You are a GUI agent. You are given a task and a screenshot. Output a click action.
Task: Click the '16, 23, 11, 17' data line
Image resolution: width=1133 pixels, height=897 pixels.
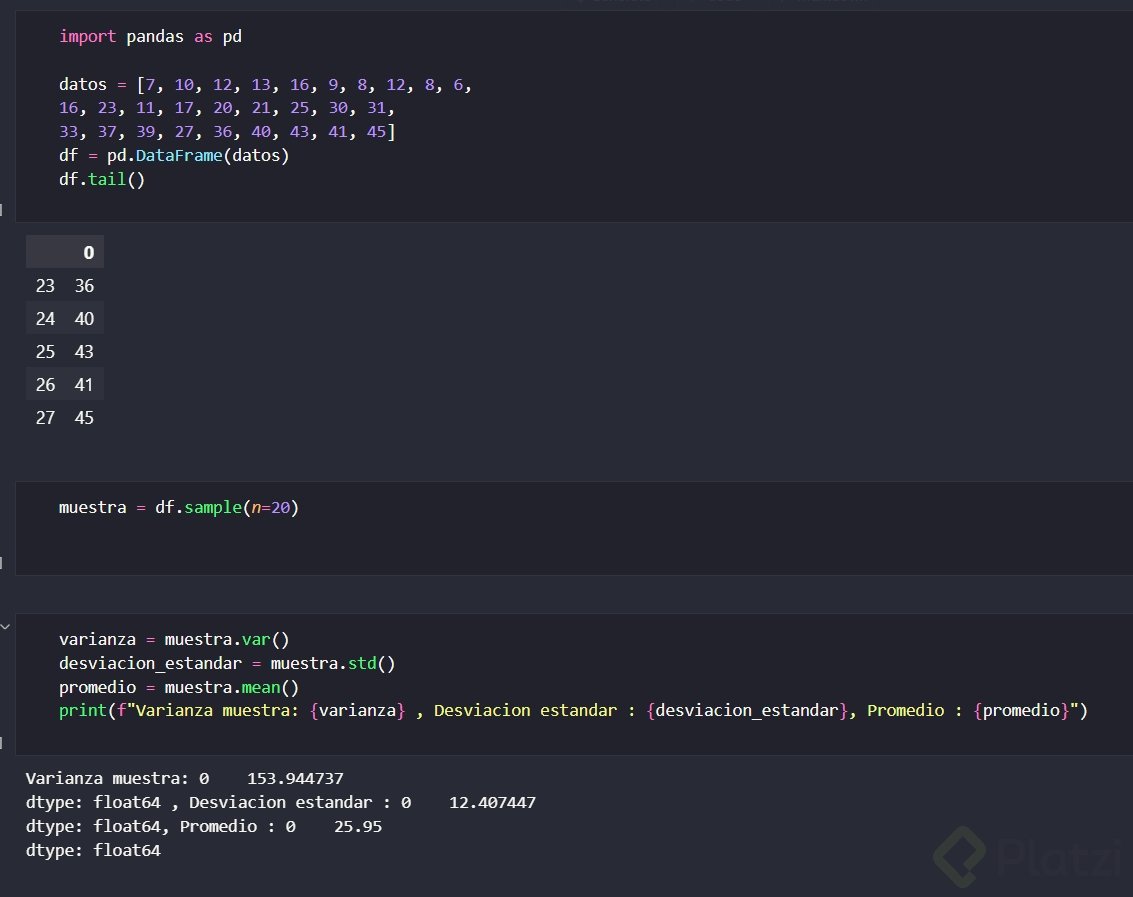click(x=227, y=108)
